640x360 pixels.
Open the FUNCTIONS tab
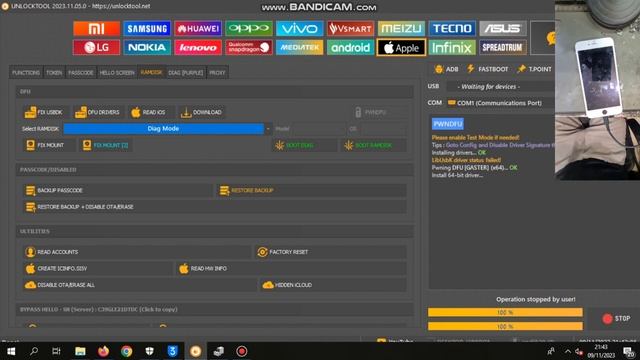26,72
